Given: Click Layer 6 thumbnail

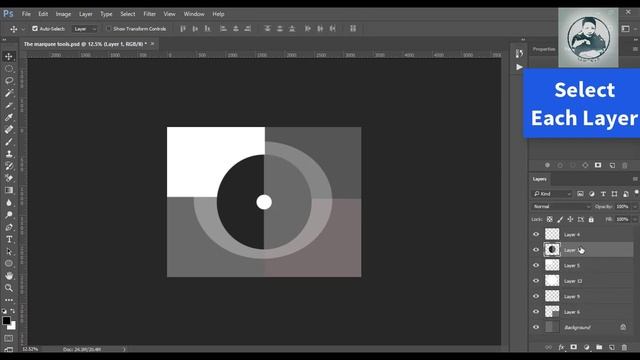Looking at the screenshot, I should [x=552, y=312].
